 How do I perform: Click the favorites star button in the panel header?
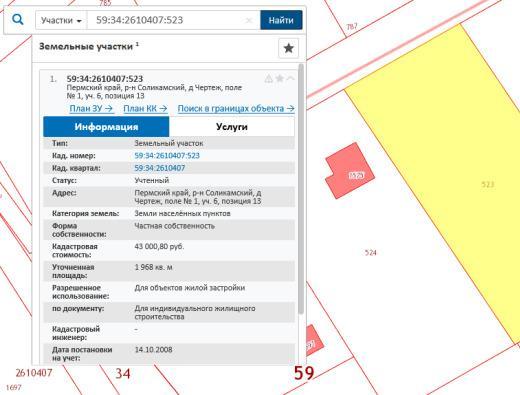coord(288,48)
